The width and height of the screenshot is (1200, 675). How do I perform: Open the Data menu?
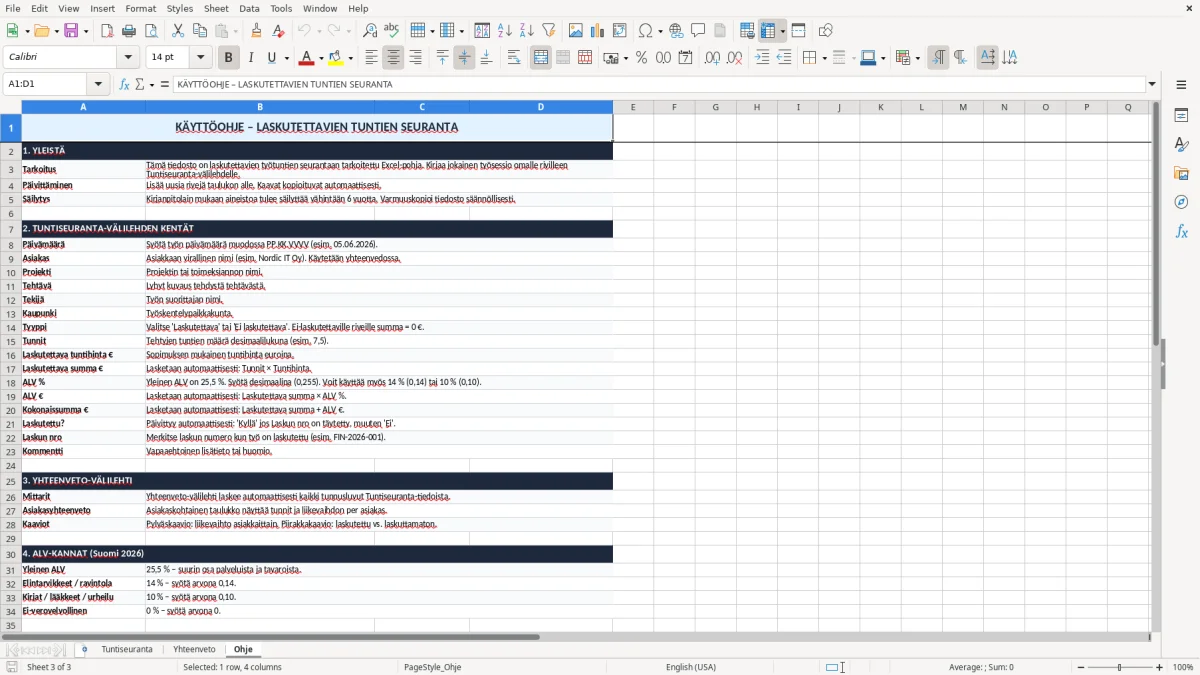click(249, 8)
